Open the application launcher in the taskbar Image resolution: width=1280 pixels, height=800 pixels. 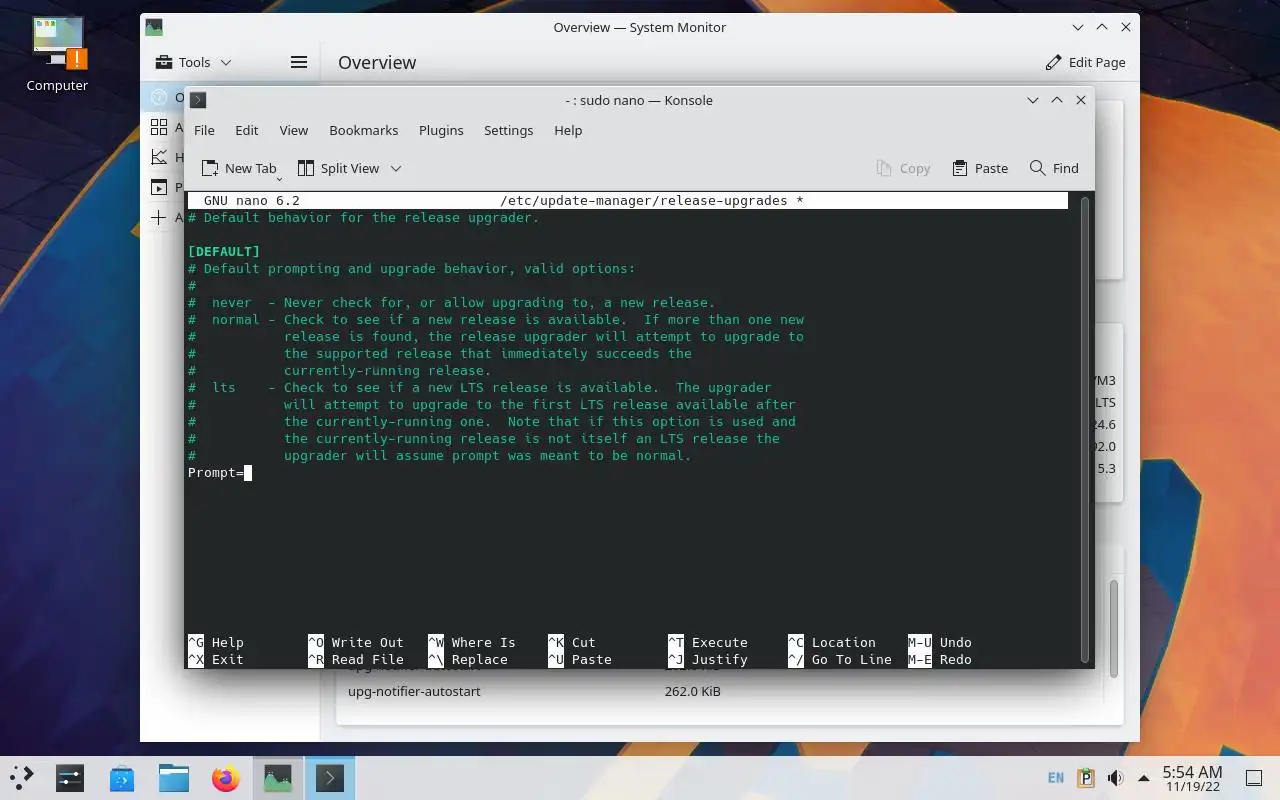pyautogui.click(x=22, y=778)
